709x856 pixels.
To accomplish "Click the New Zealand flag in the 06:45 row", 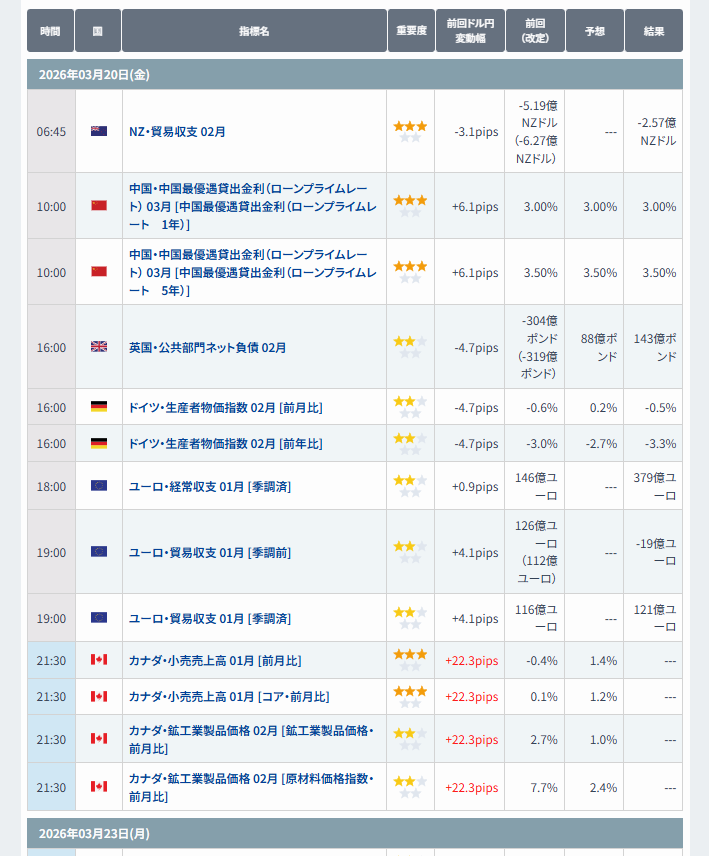I will [x=99, y=131].
